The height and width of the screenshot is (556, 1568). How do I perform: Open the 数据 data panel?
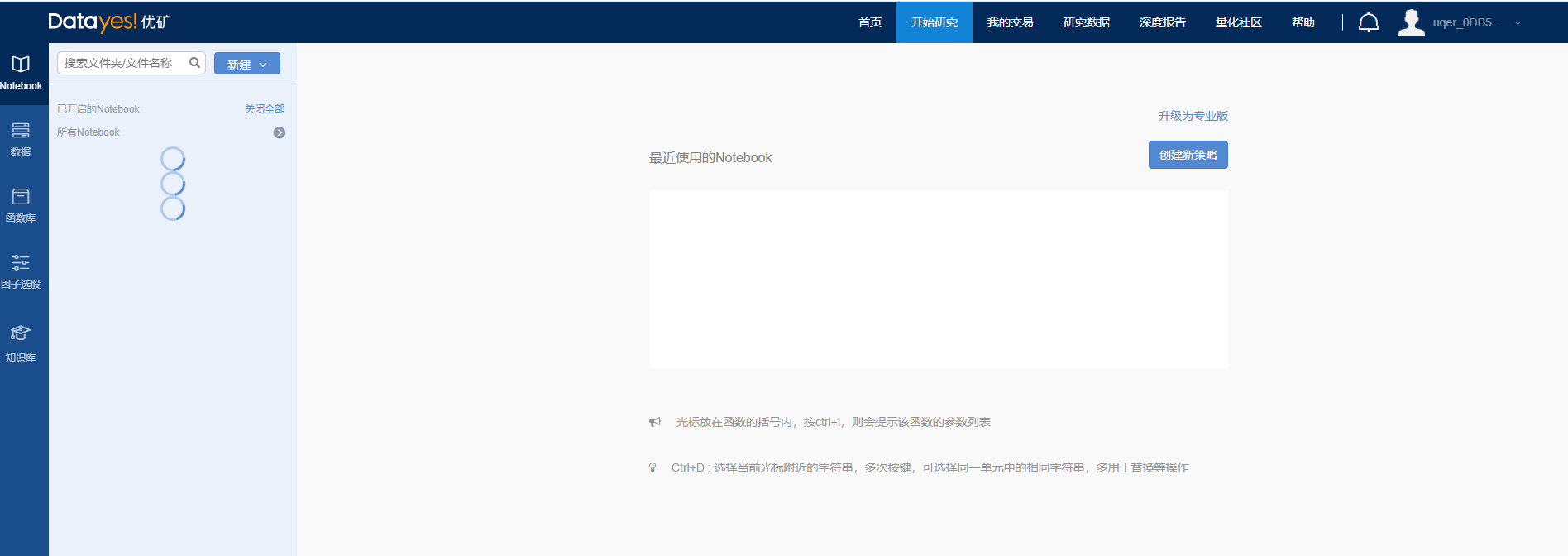click(21, 139)
